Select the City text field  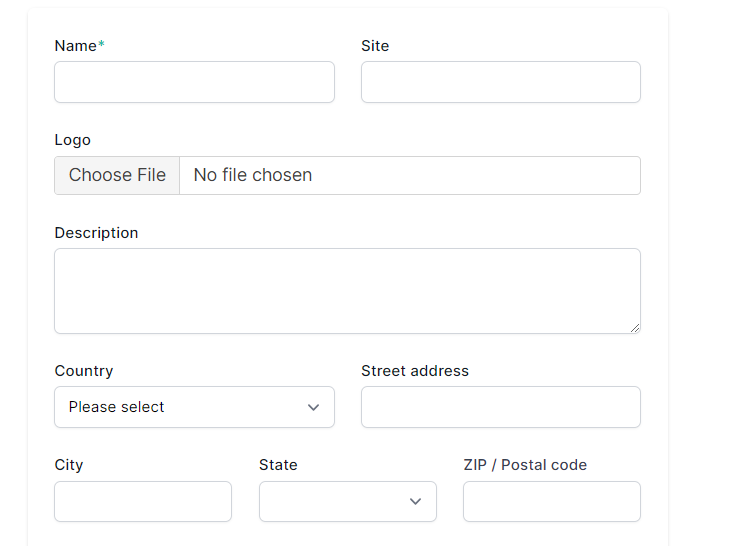click(143, 501)
